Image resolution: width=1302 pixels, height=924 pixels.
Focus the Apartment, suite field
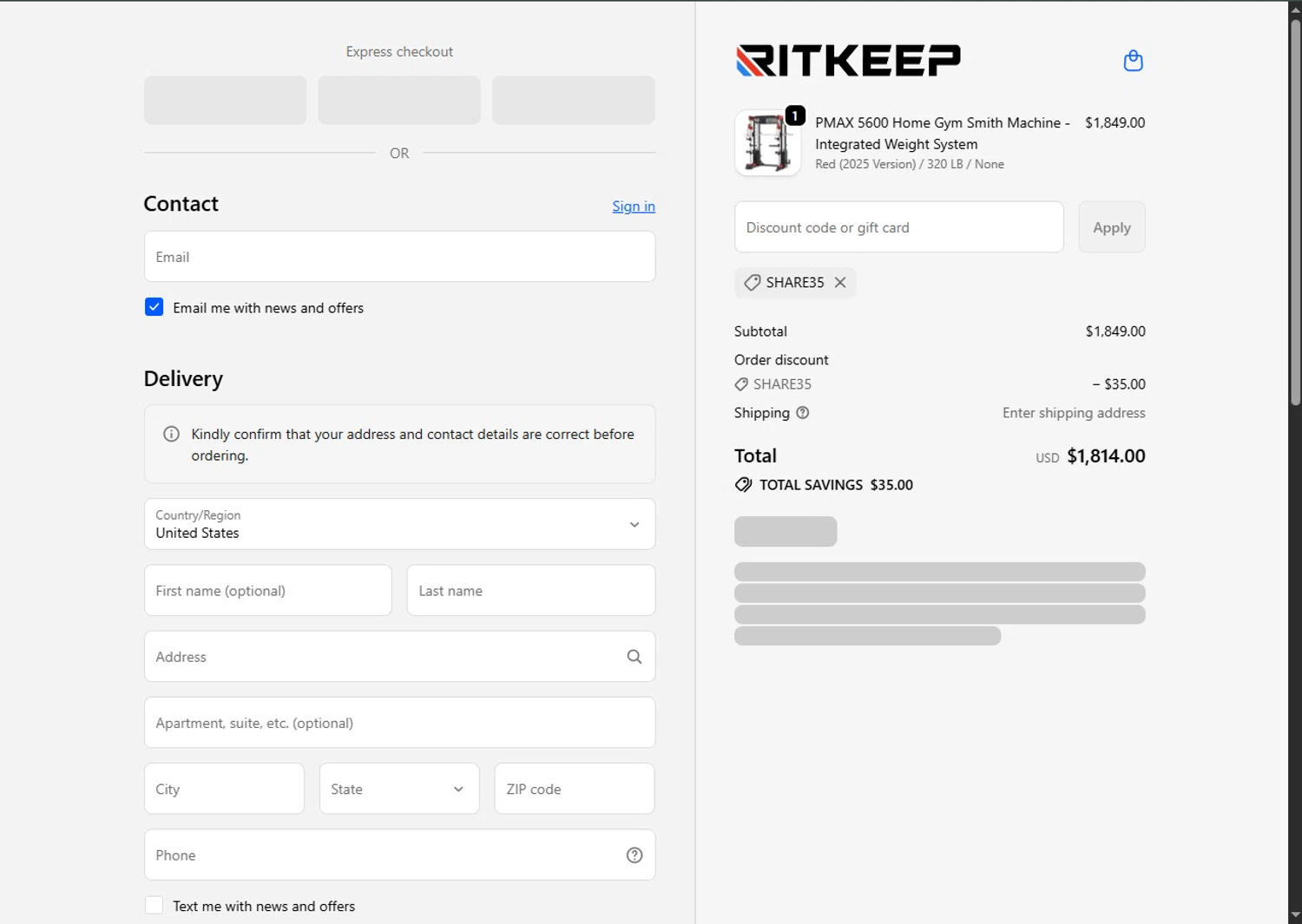[399, 723]
